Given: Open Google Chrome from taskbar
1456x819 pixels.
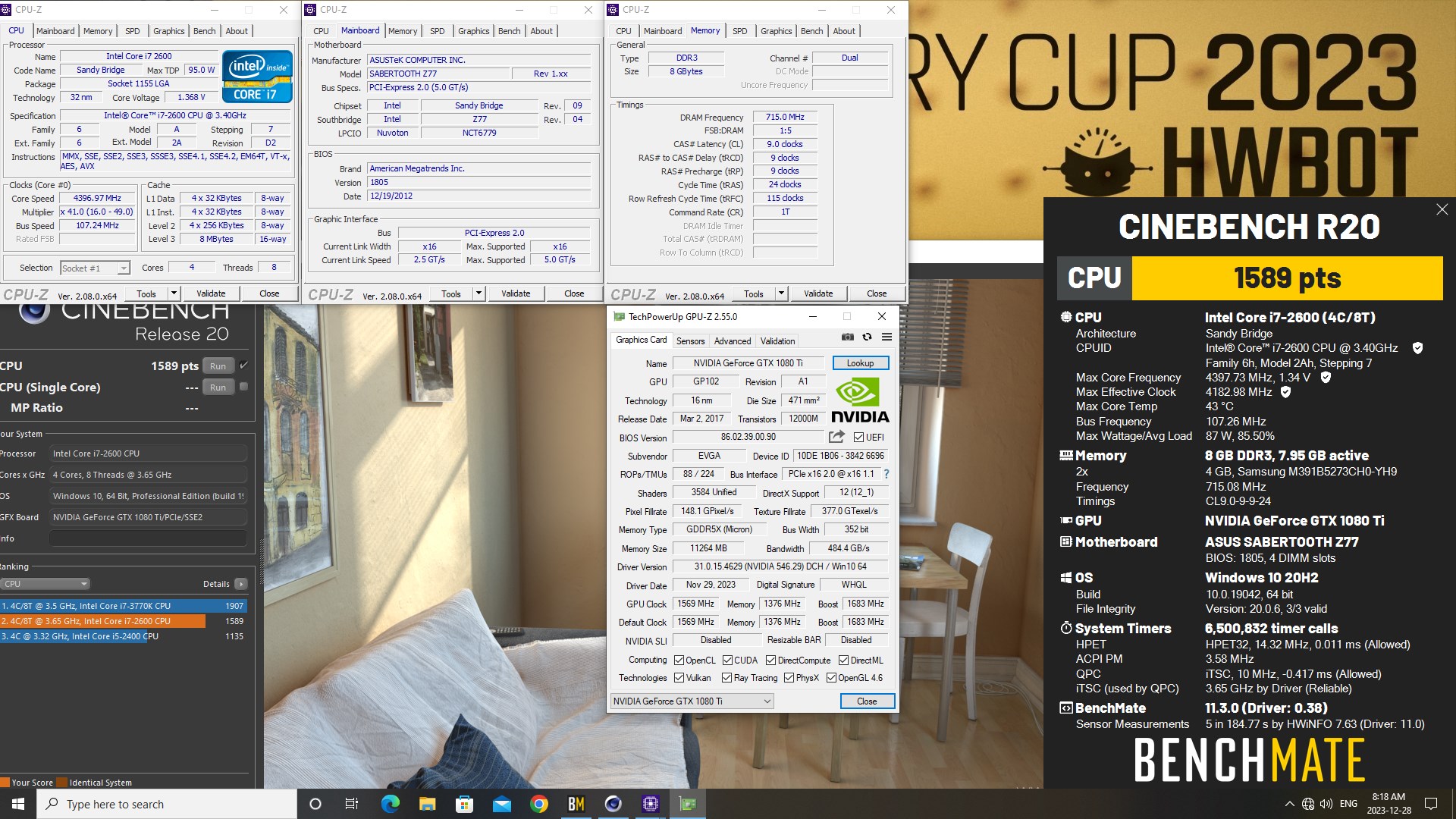Looking at the screenshot, I should point(538,804).
